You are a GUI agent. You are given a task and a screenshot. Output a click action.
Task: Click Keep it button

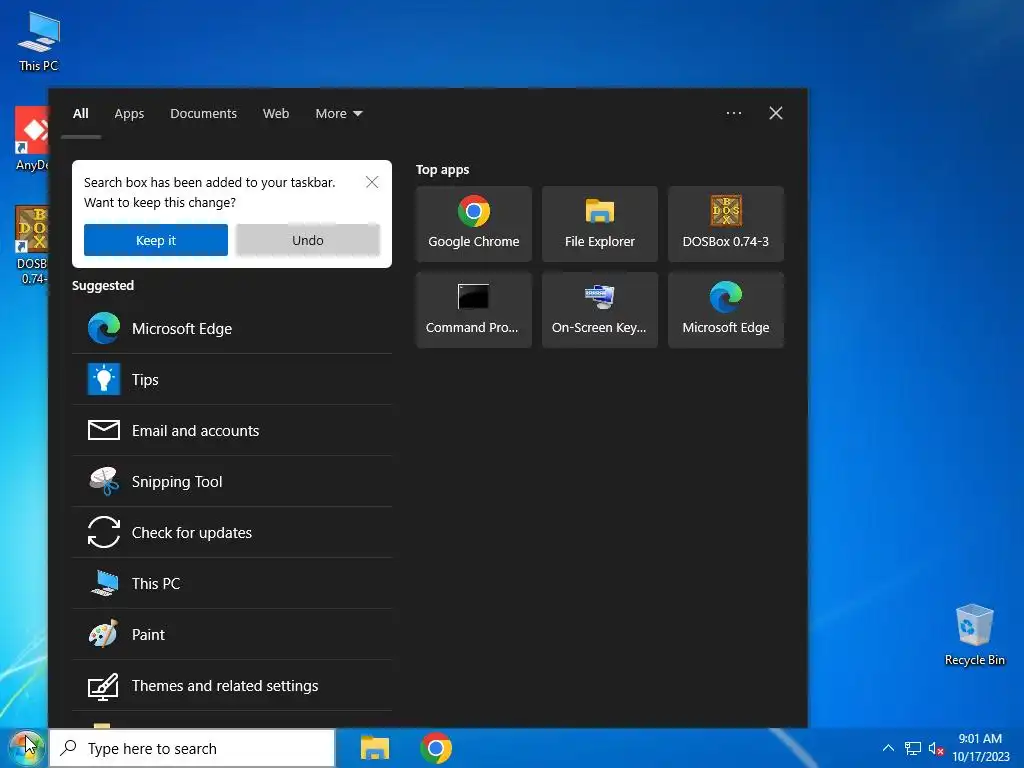(x=155, y=240)
